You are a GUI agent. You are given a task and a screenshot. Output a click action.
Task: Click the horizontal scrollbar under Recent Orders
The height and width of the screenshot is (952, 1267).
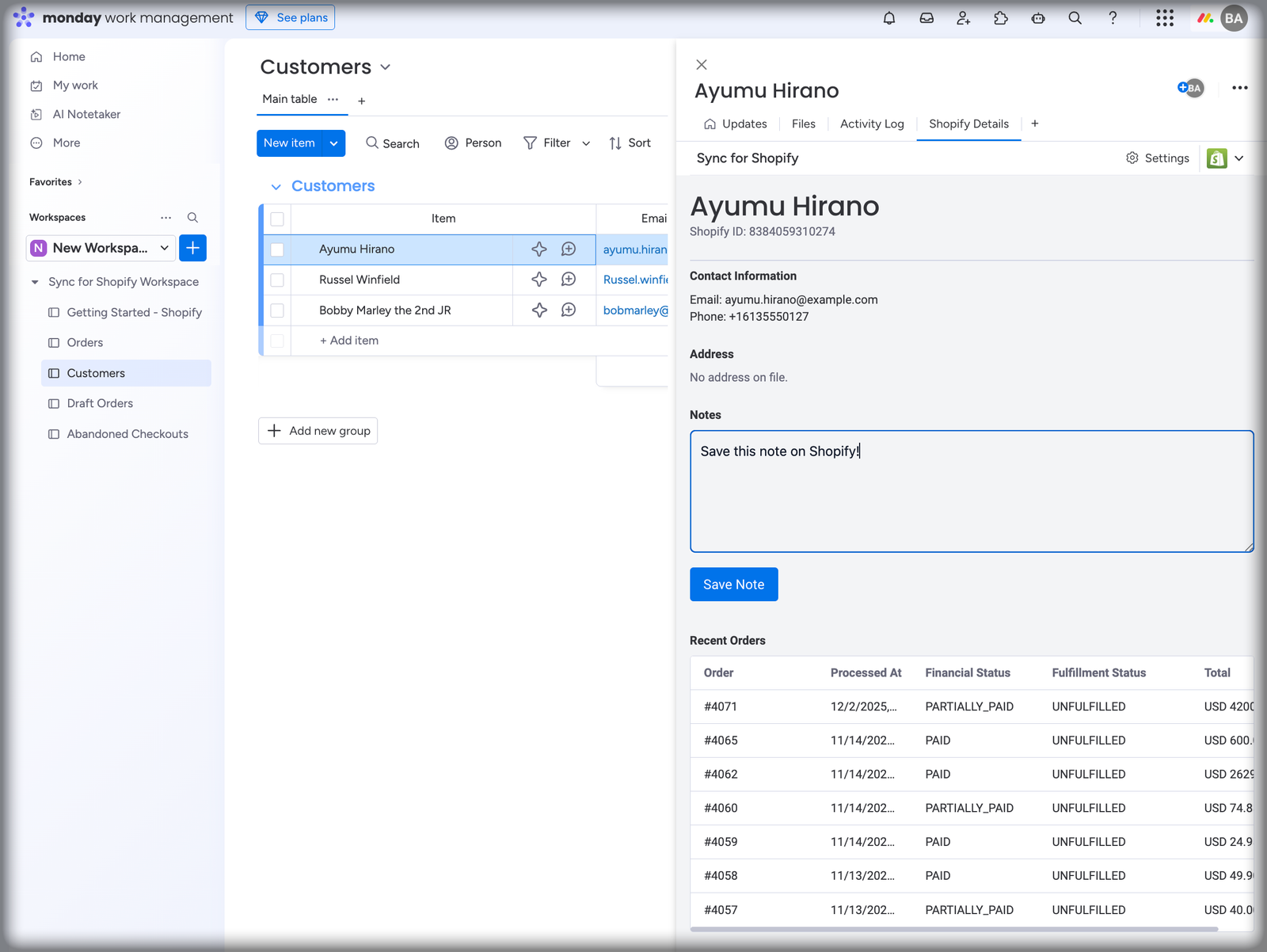(x=953, y=929)
